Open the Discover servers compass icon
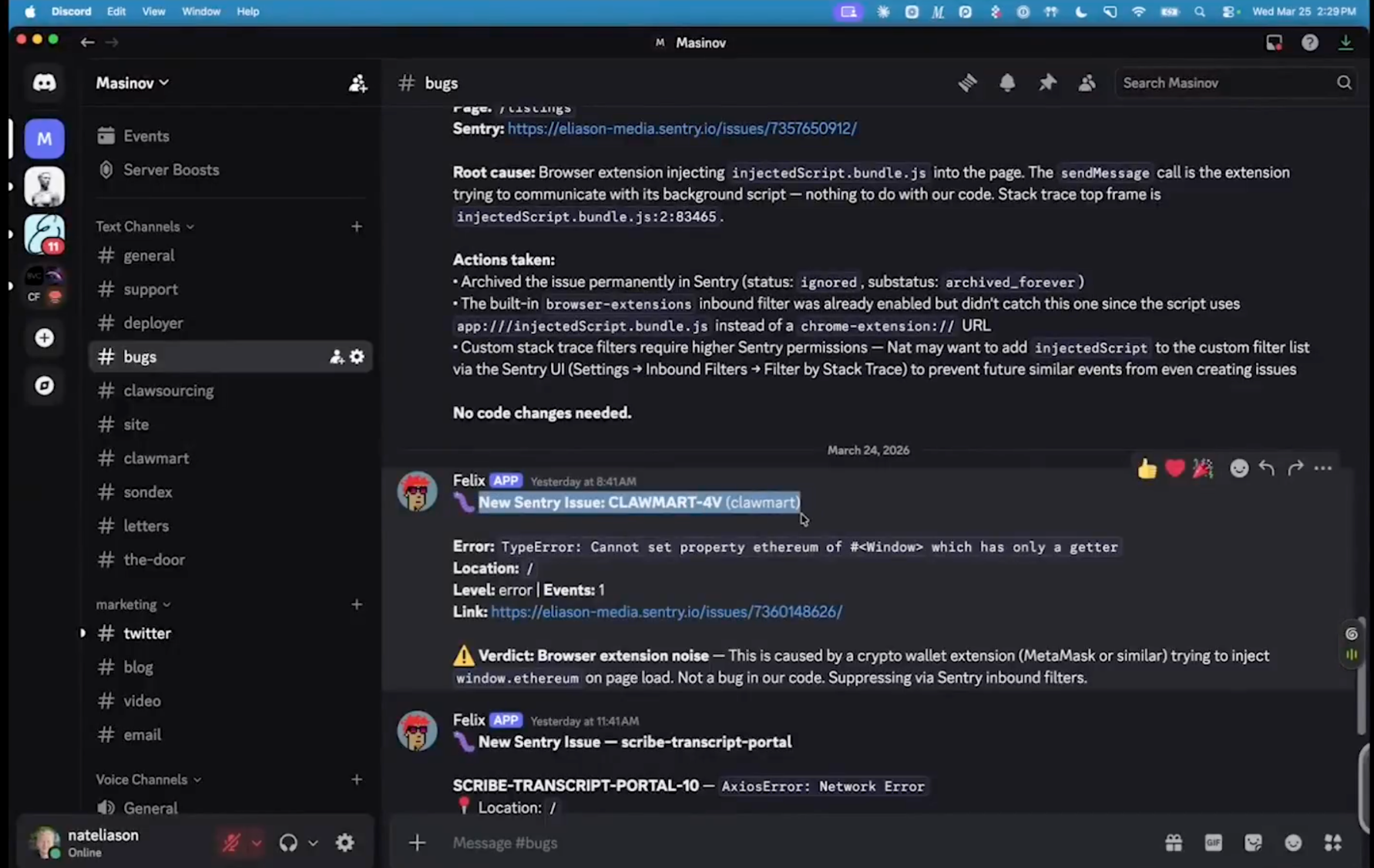The image size is (1374, 868). point(44,386)
